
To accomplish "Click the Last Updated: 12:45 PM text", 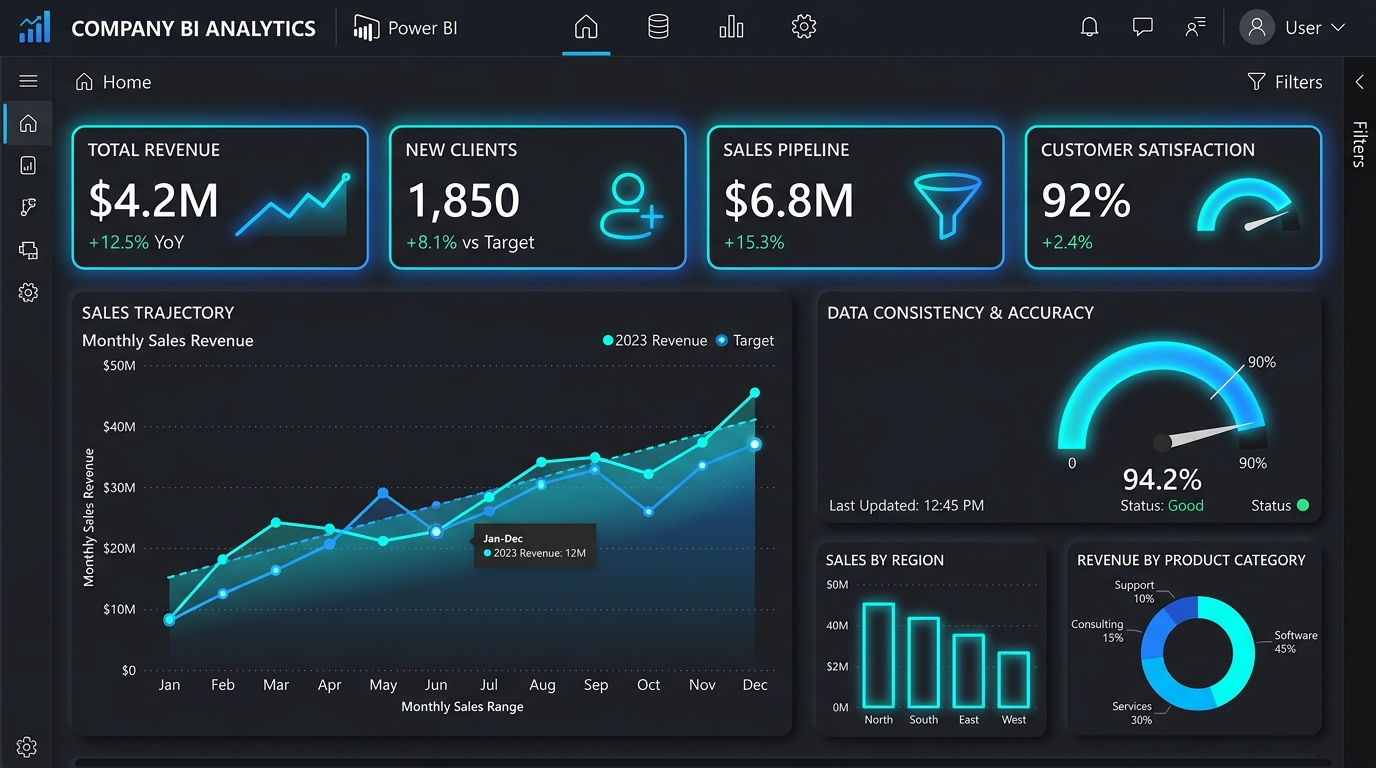I will [x=906, y=506].
